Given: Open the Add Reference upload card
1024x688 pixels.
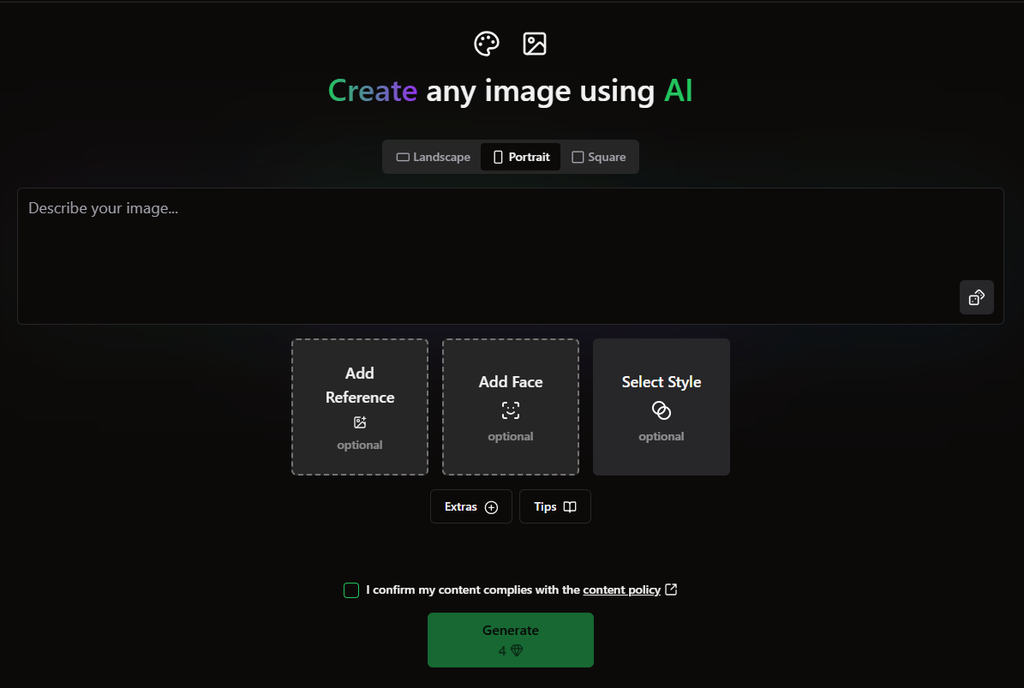Looking at the screenshot, I should click(360, 407).
